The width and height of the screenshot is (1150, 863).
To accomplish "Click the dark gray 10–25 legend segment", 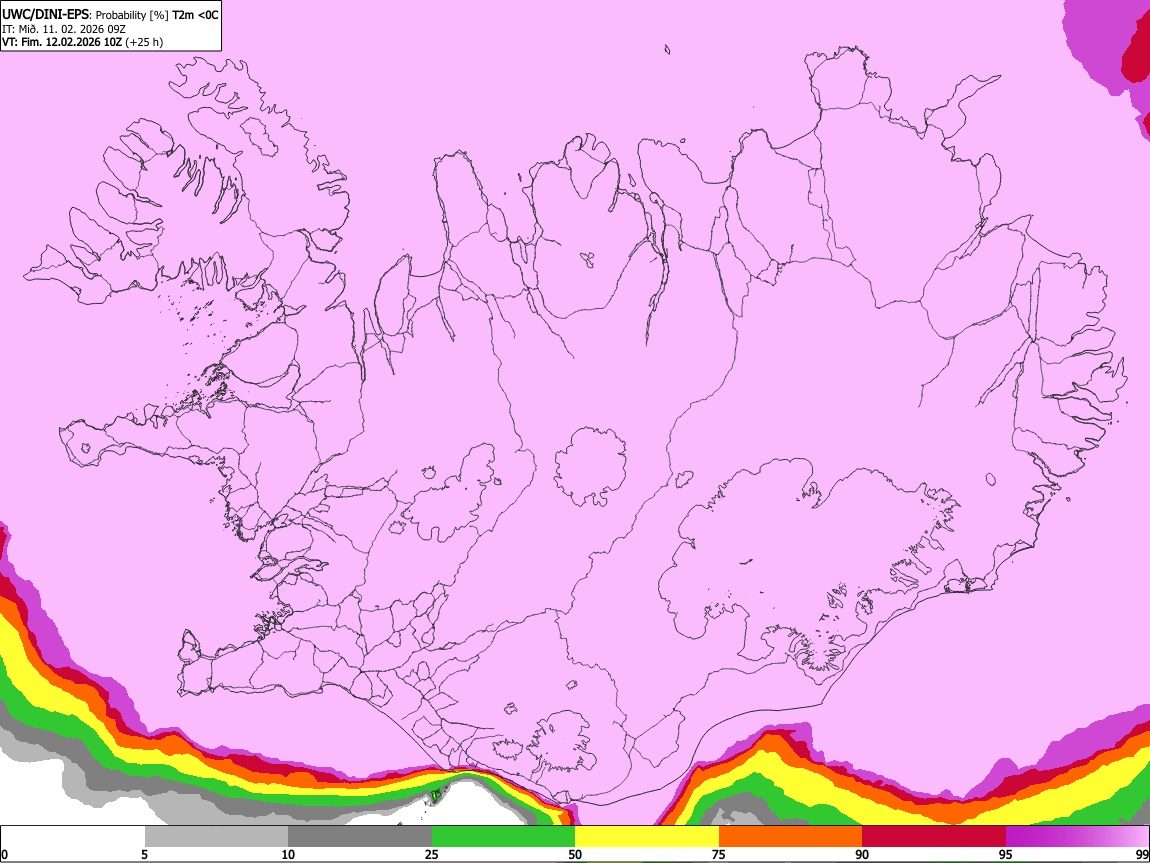I will pyautogui.click(x=360, y=836).
